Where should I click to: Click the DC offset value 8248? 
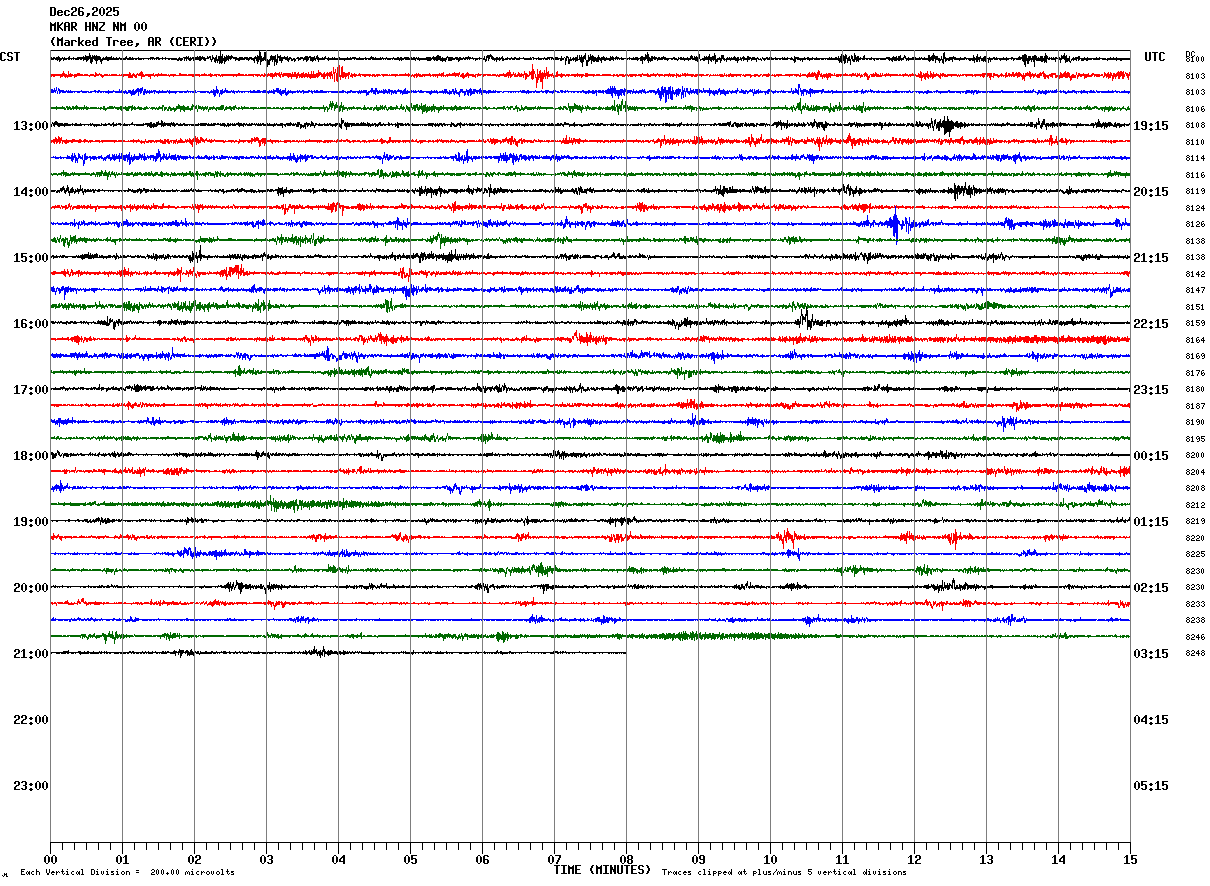click(1195, 654)
